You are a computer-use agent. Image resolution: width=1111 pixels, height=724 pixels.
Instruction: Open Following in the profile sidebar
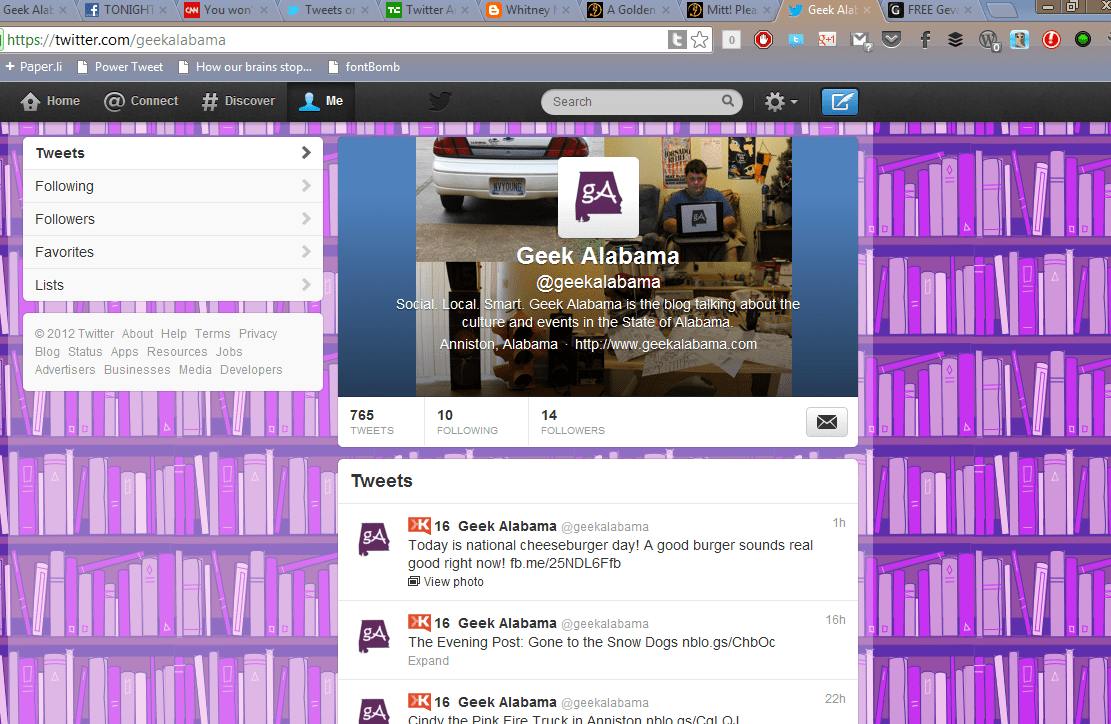tap(173, 186)
